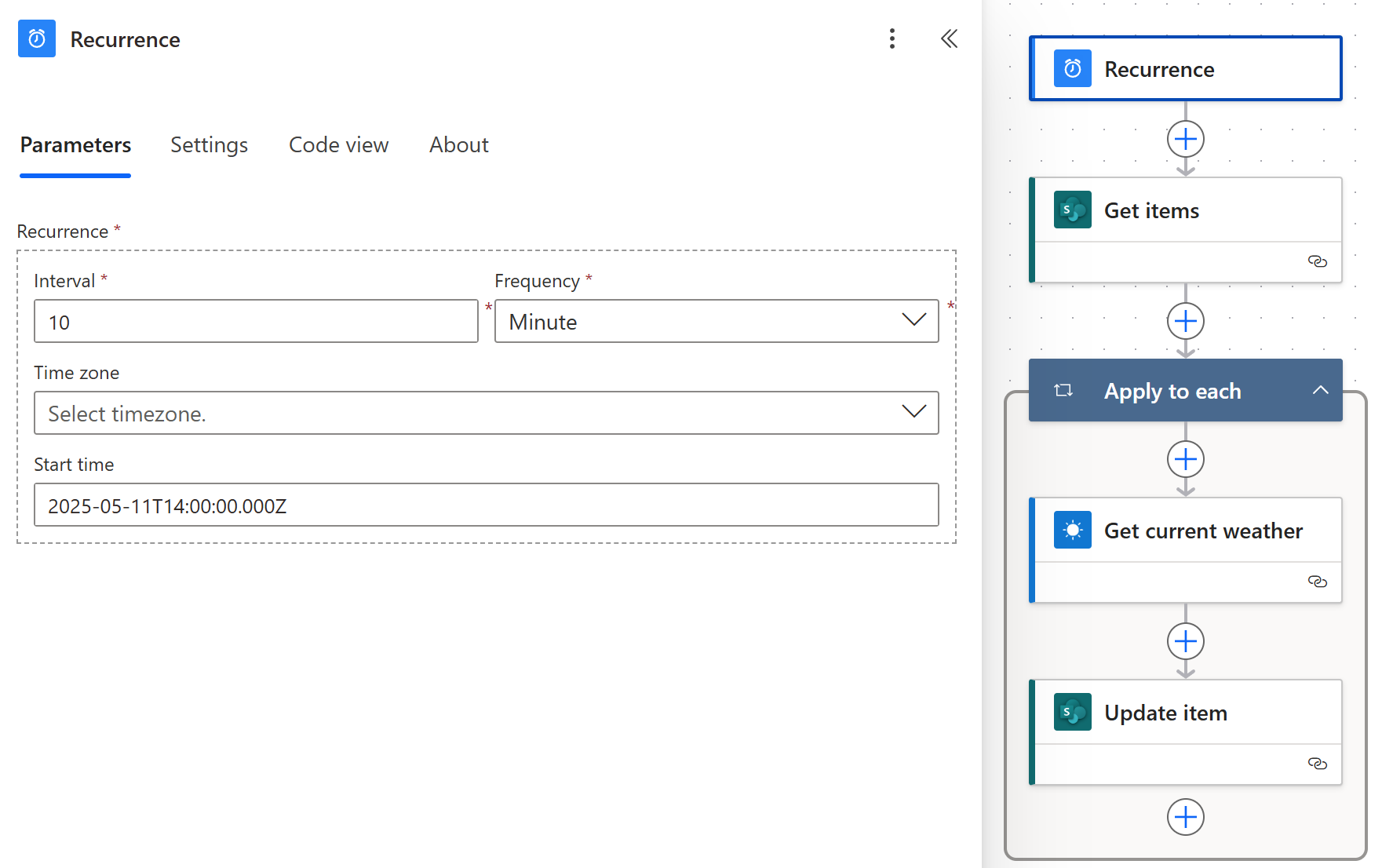The image size is (1382, 868).
Task: Click the SharePoint icon on Get items
Action: coord(1072,210)
